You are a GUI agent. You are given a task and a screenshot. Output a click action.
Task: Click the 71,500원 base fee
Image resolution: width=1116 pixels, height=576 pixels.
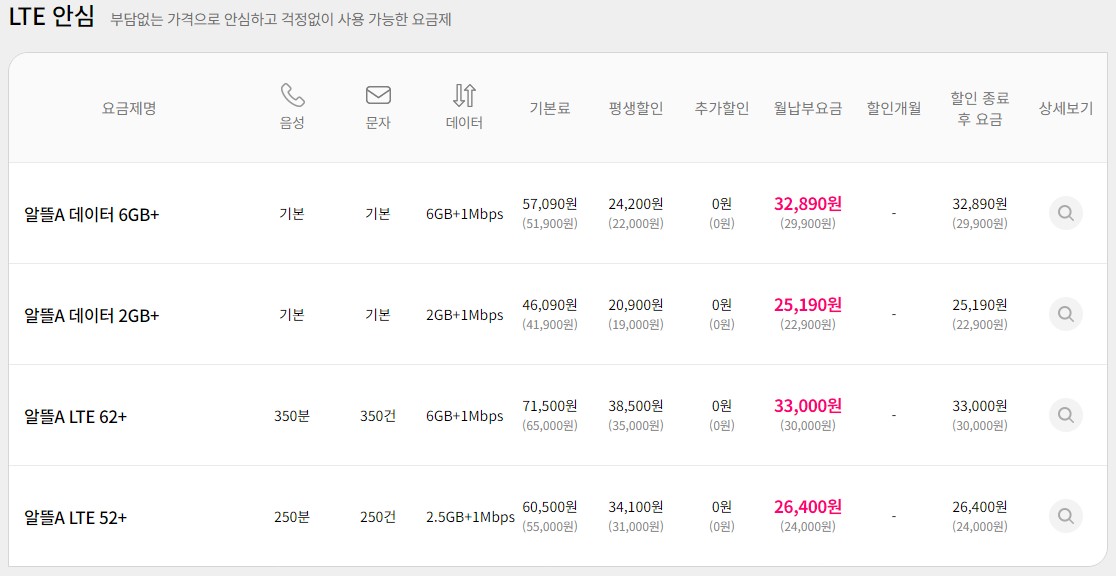pyautogui.click(x=549, y=406)
